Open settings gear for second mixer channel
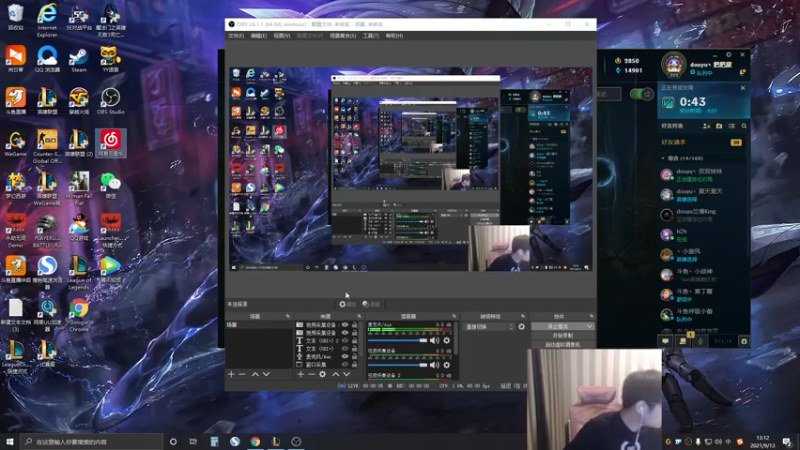Screen dimensions: 800x450 coord(446,365)
